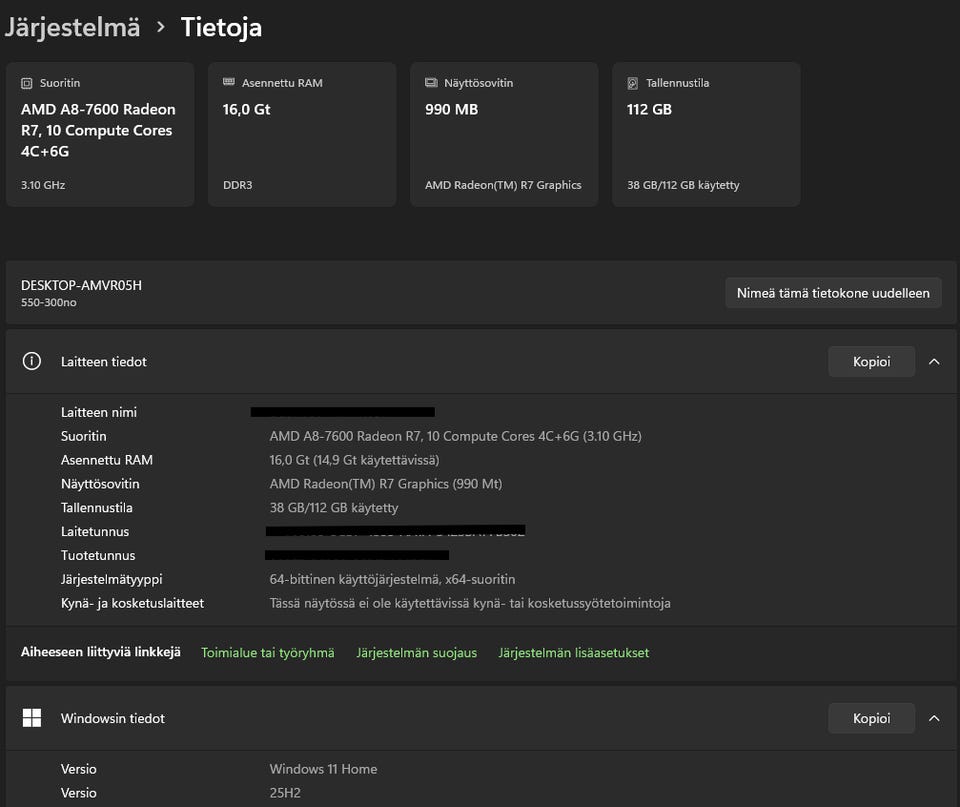Select the Kynä- ja kosketuslaitteet value text

(470, 603)
